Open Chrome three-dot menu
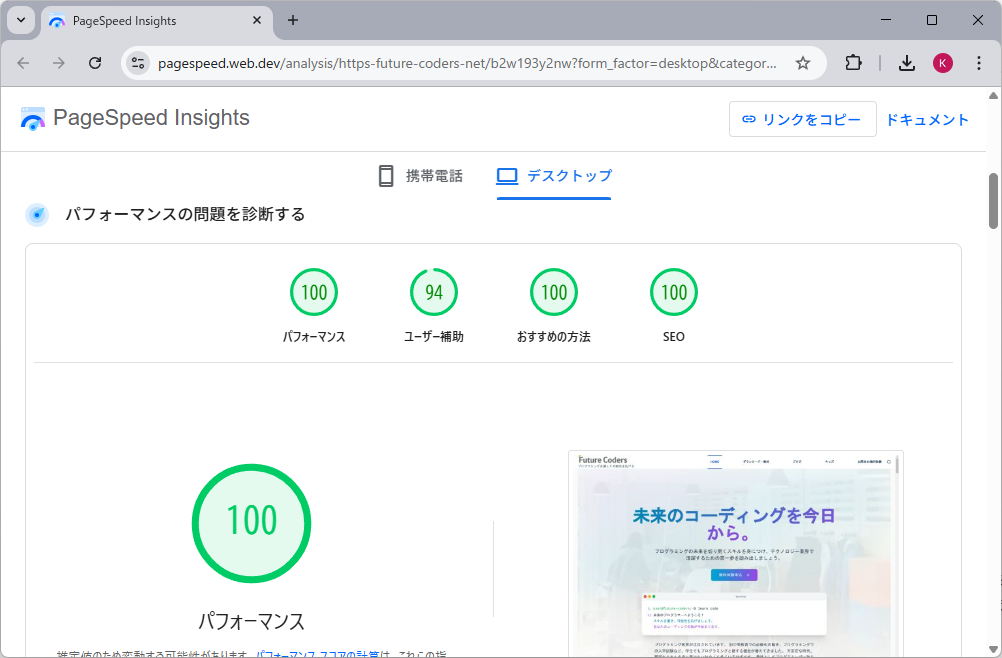 tap(978, 63)
